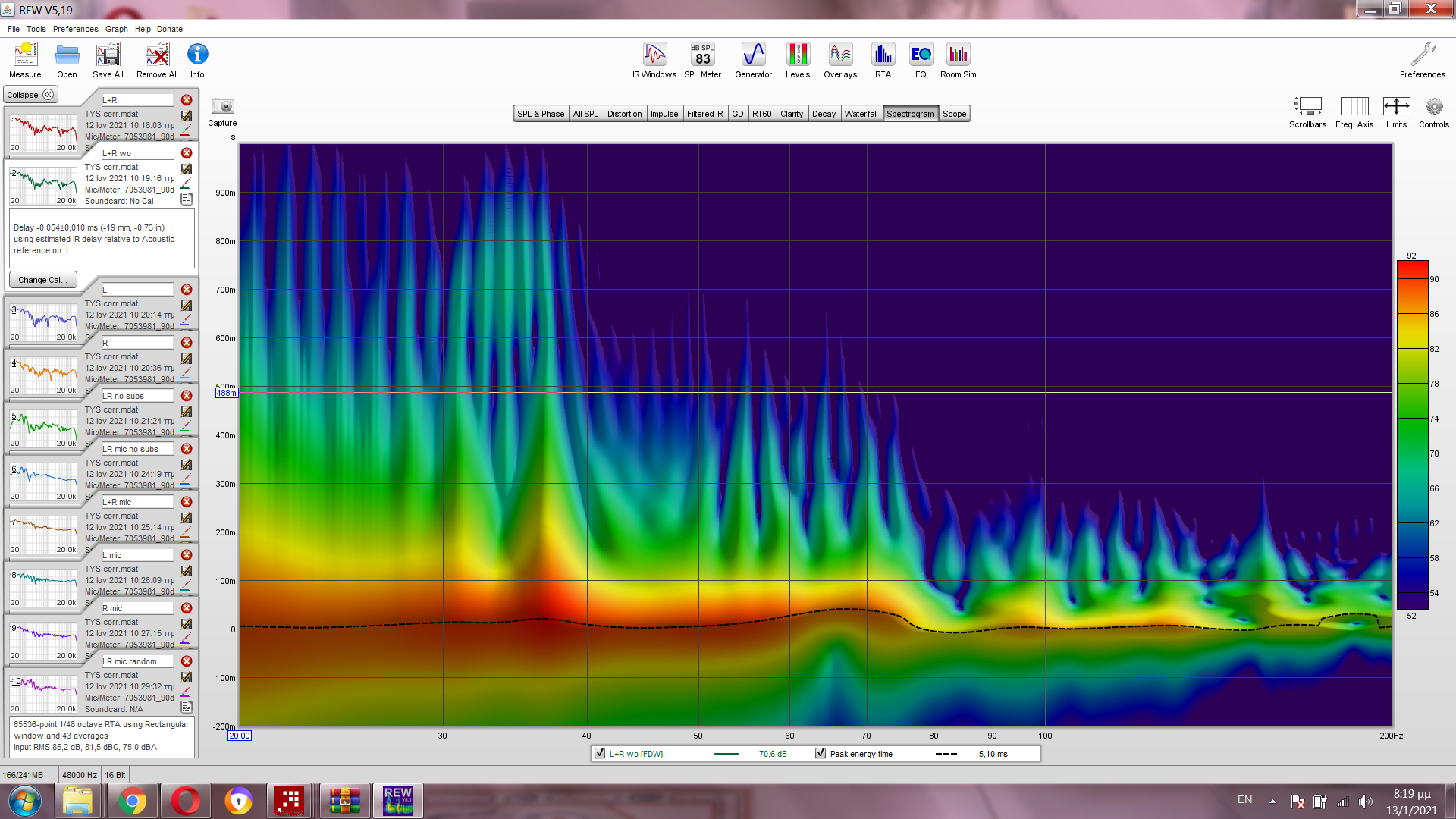The image size is (1456, 819).
Task: Open the Graph menu
Action: pos(116,29)
